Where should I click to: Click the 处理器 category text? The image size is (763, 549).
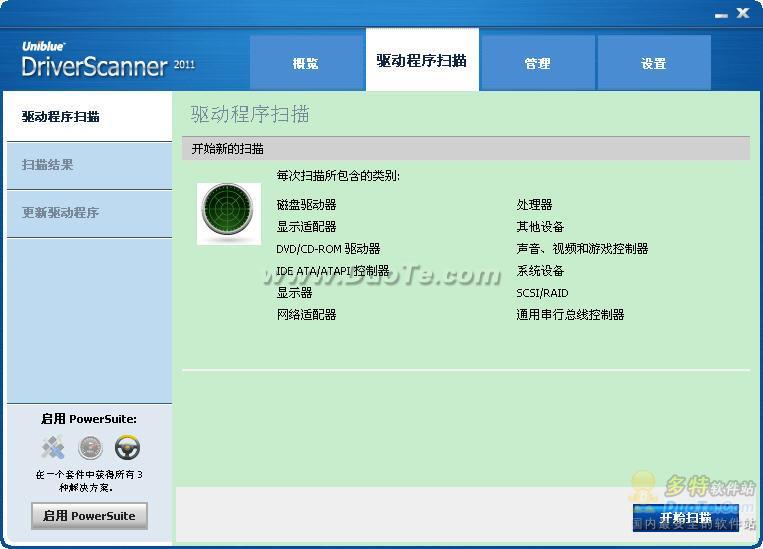click(x=534, y=204)
